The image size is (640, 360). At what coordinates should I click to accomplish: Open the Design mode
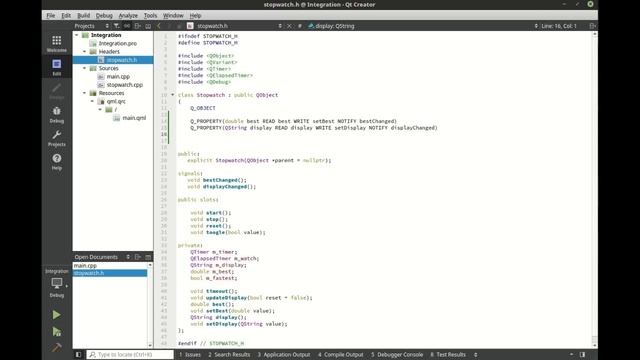click(56, 91)
